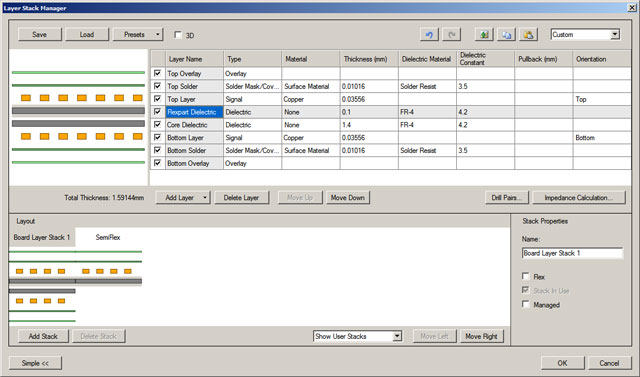The width and height of the screenshot is (640, 377).
Task: Click the Top Solder layer name cell
Action: pyautogui.click(x=194, y=86)
